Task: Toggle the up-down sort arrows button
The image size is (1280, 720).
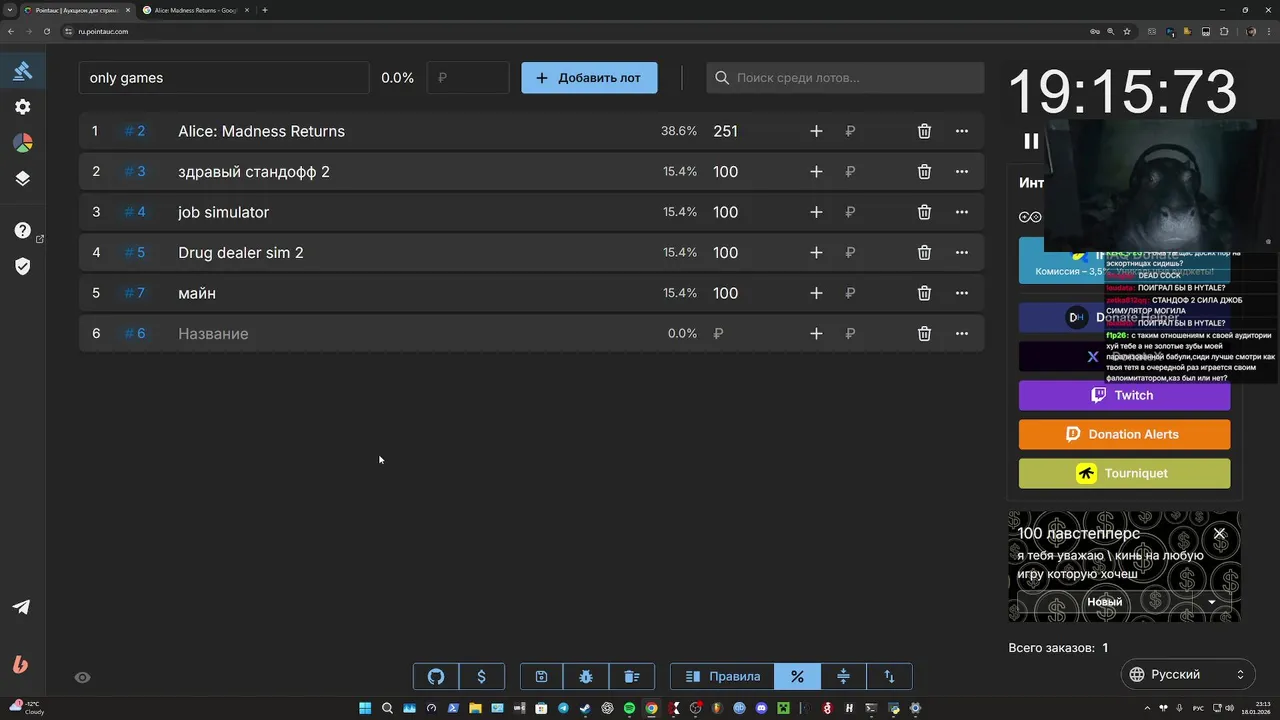Action: pos(889,676)
